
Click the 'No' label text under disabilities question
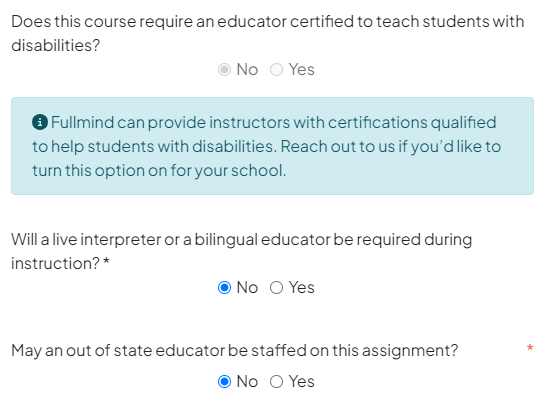coord(247,70)
